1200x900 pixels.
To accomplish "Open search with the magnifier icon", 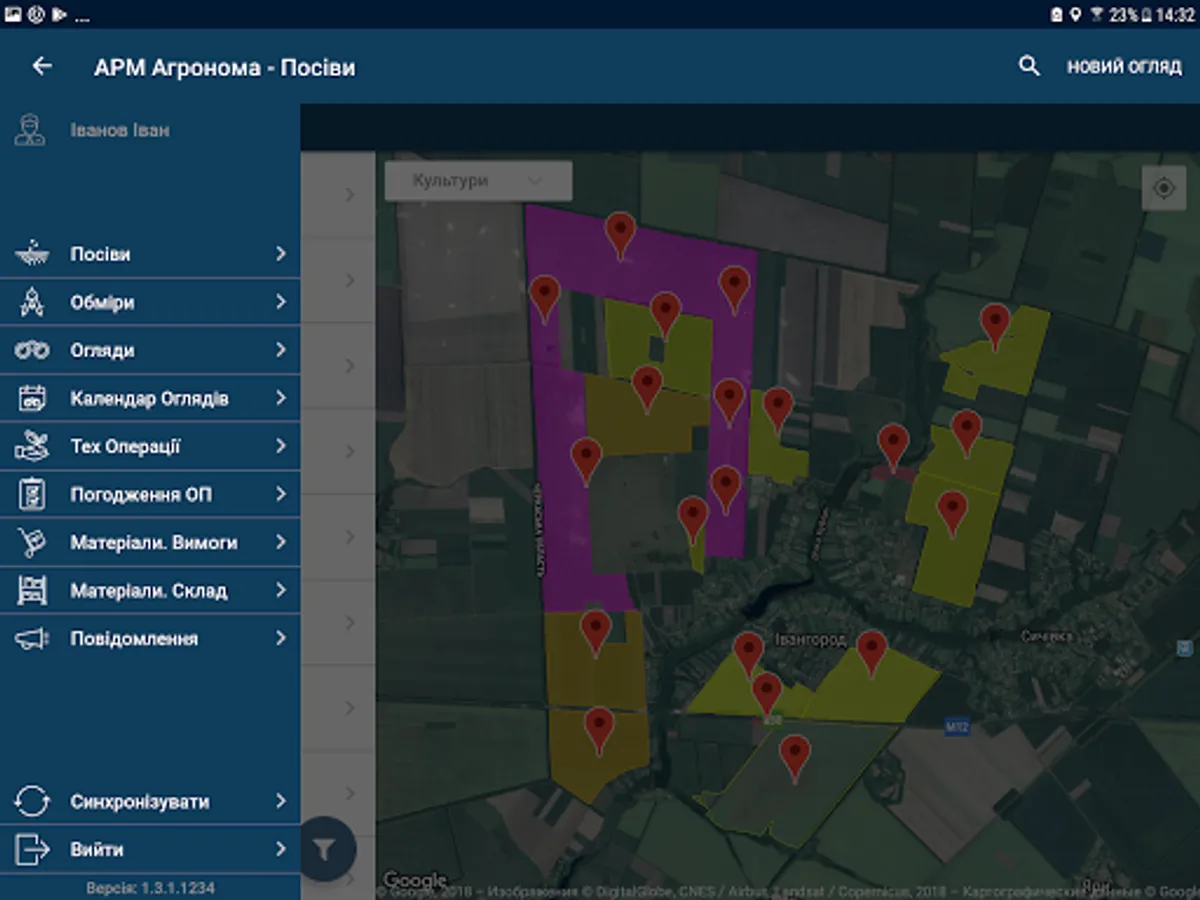I will click(x=1029, y=67).
